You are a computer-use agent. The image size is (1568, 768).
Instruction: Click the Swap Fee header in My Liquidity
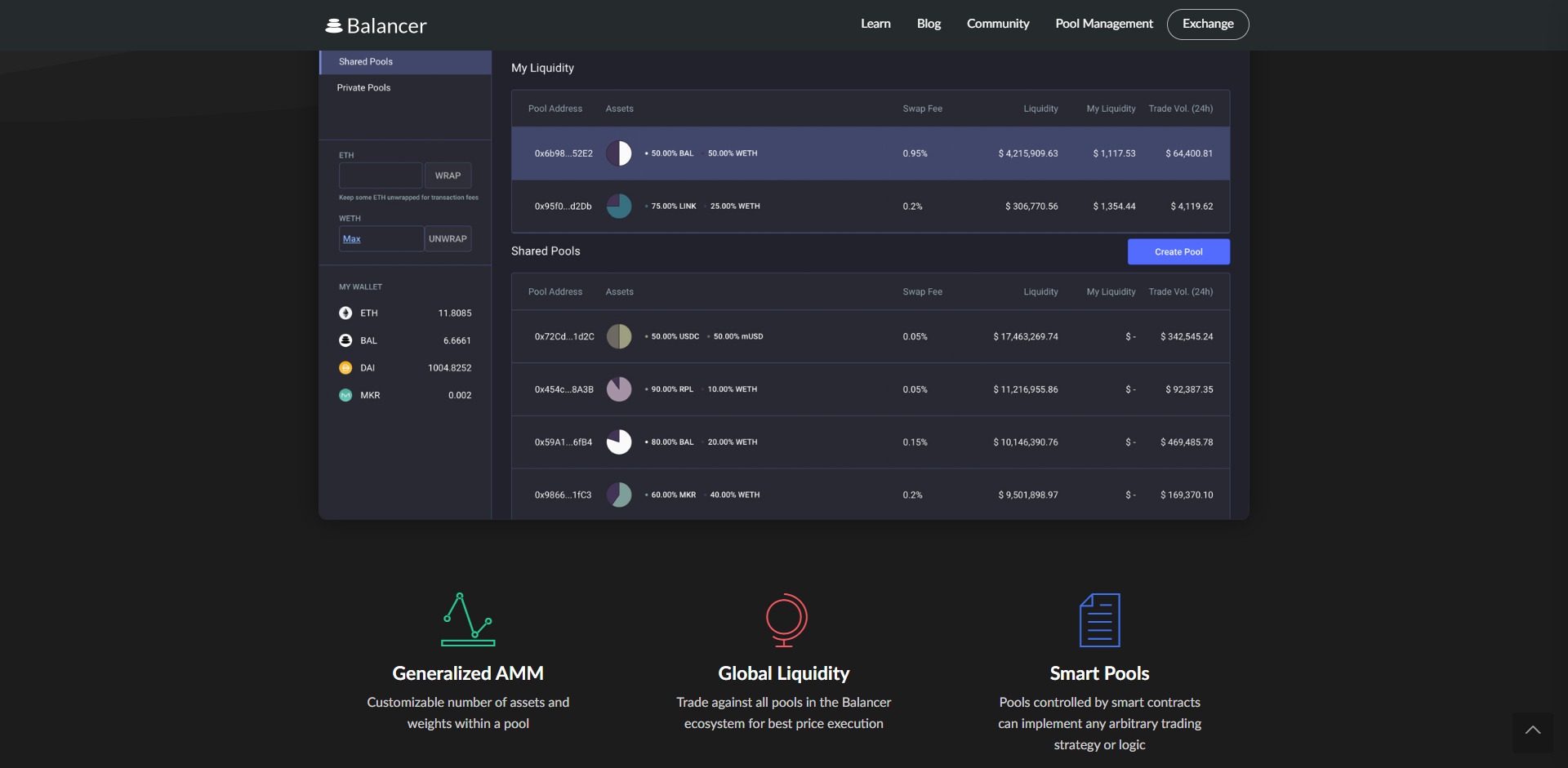[x=922, y=109]
